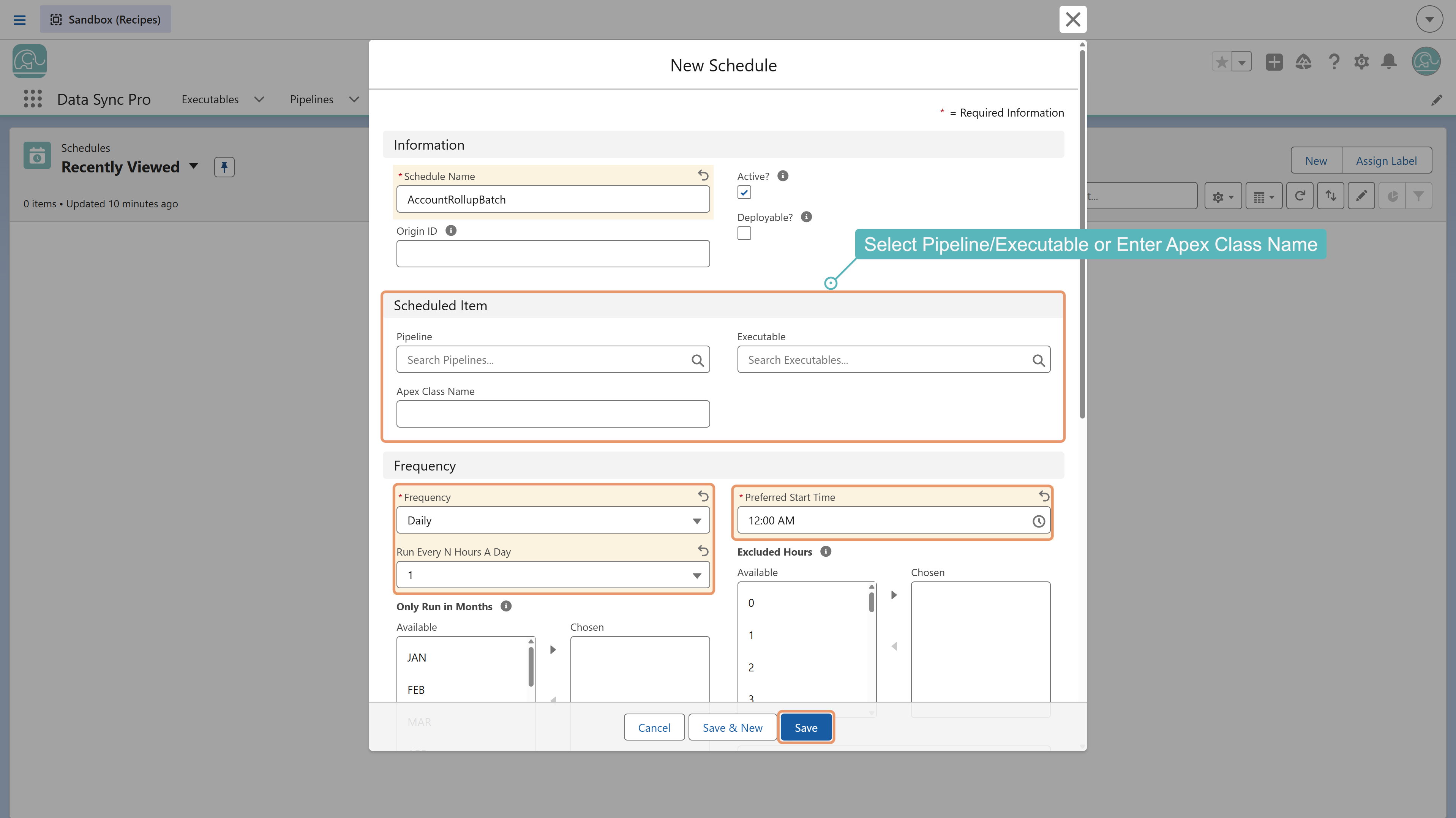Open the App Launcher dots grid
The height and width of the screenshot is (818, 1456).
click(x=33, y=99)
